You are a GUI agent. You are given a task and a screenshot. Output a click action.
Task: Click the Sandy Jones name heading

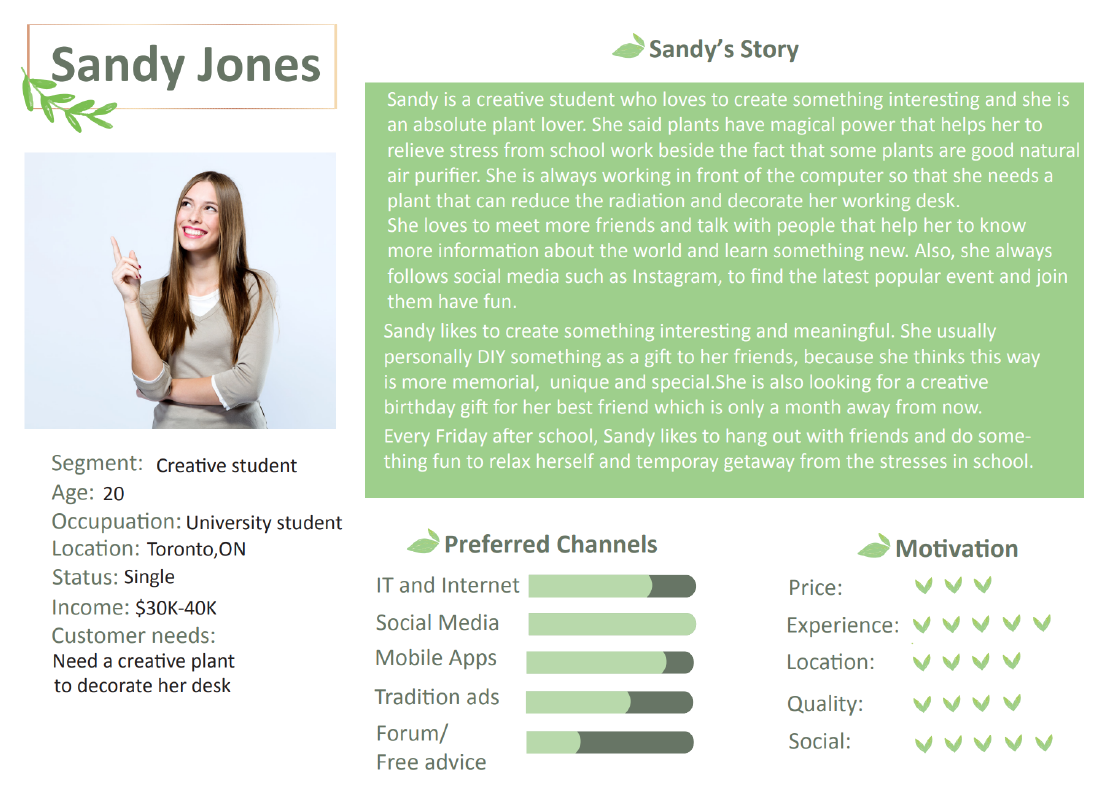tap(186, 65)
